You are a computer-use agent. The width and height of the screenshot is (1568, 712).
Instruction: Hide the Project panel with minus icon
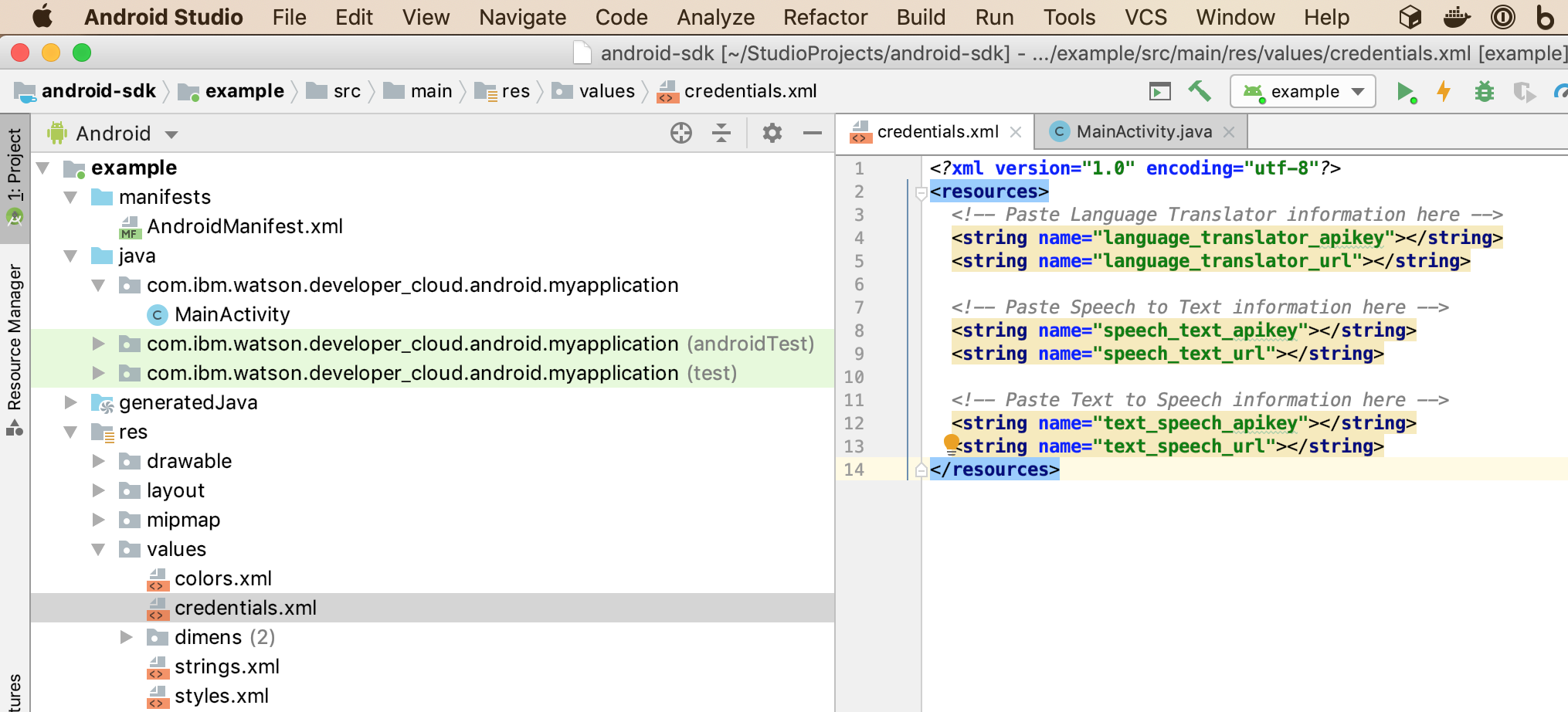812,133
